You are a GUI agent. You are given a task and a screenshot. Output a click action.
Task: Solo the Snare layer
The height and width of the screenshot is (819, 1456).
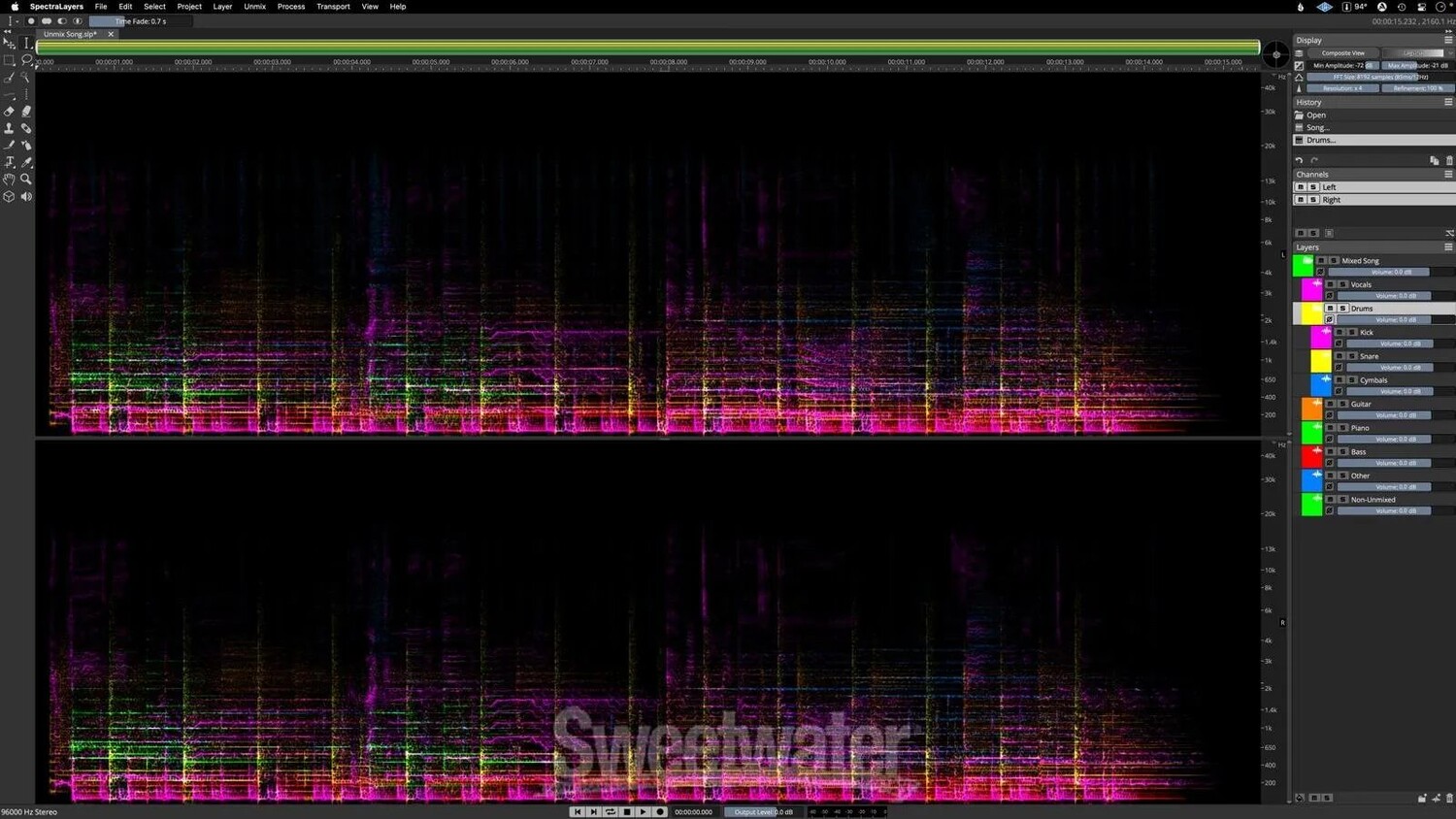1352,356
